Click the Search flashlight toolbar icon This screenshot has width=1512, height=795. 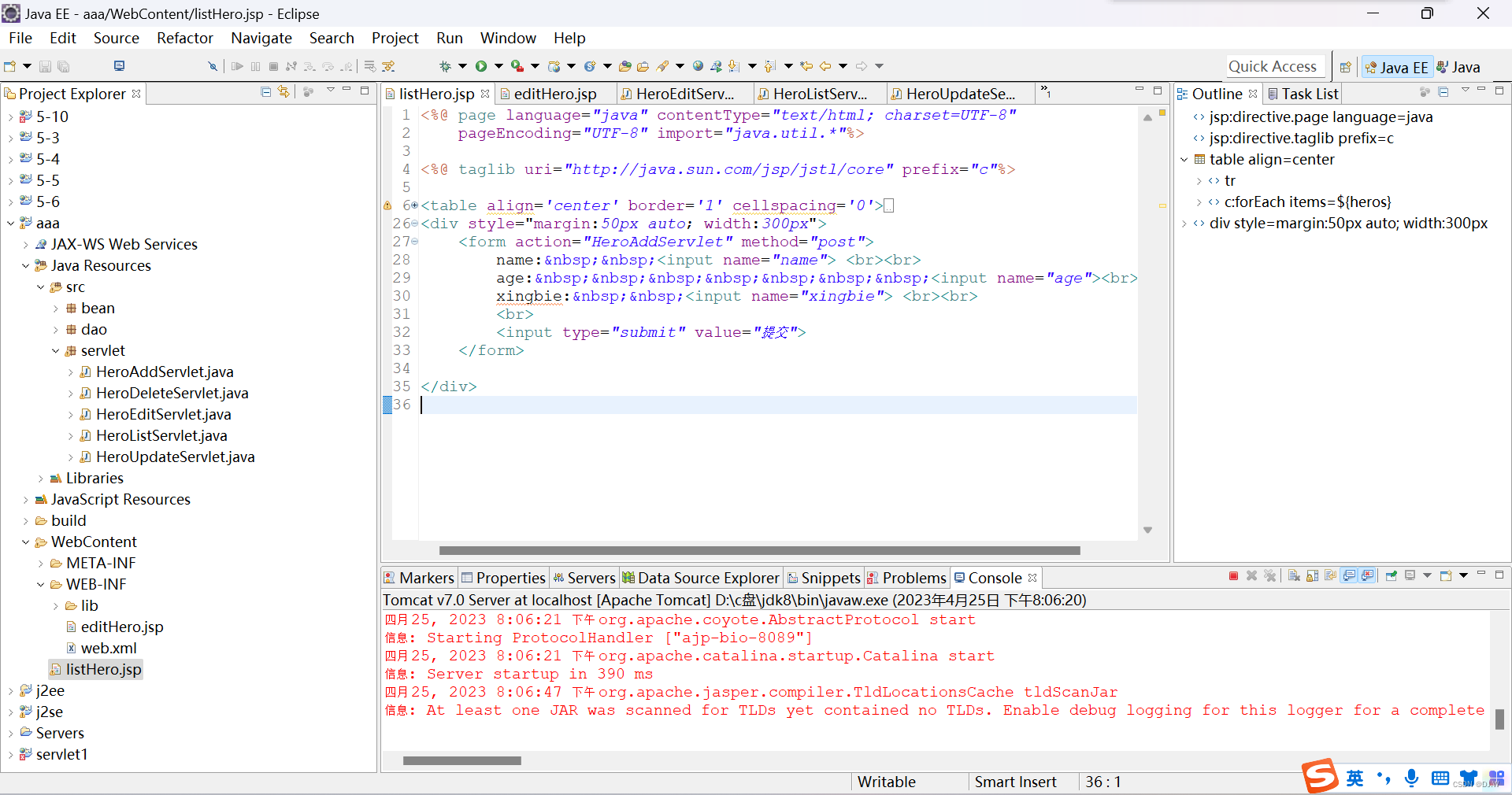point(662,67)
